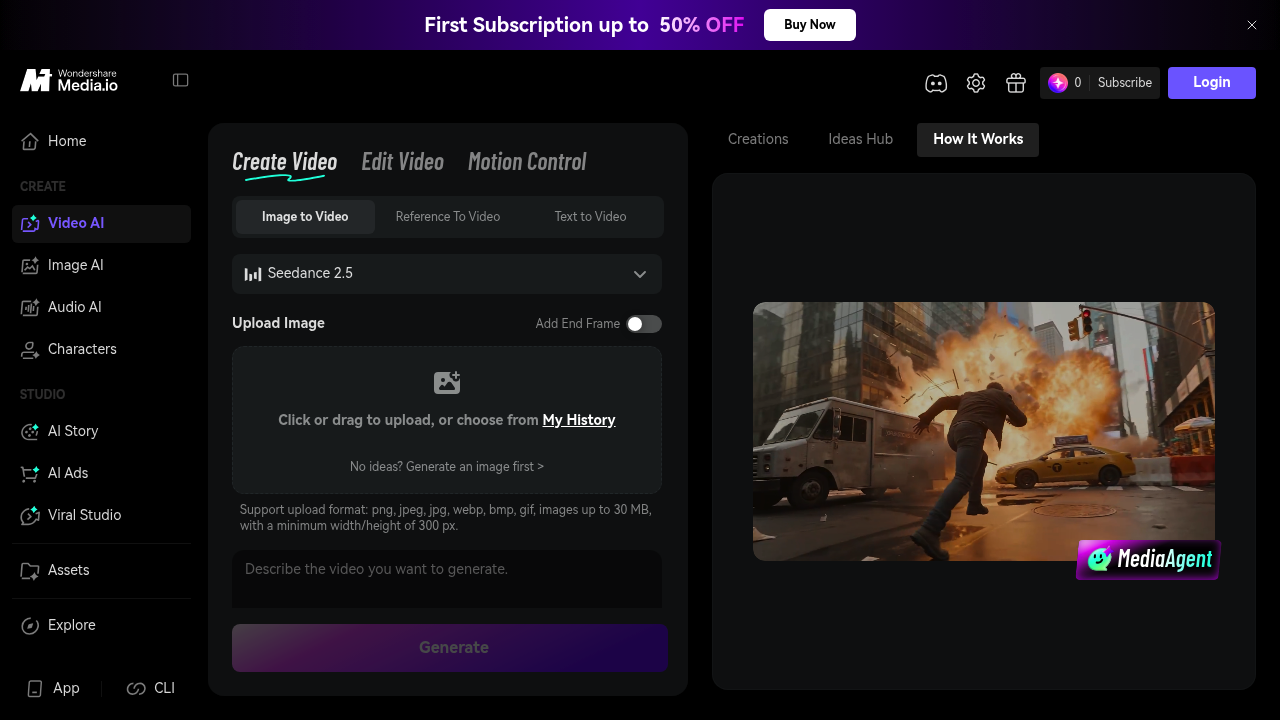The width and height of the screenshot is (1280, 720).
Task: Open Image AI in sidebar
Action: (101, 265)
